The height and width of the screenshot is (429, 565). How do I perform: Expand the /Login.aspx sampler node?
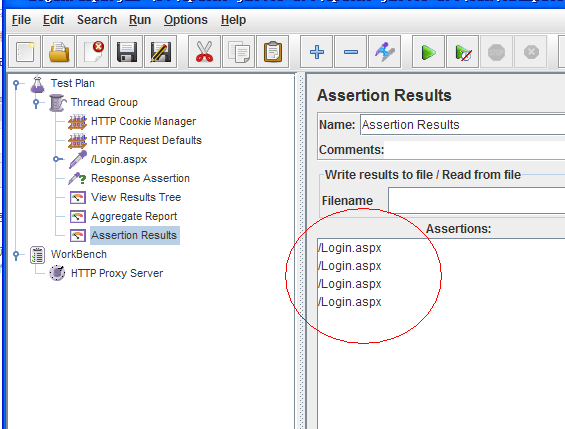click(57, 159)
